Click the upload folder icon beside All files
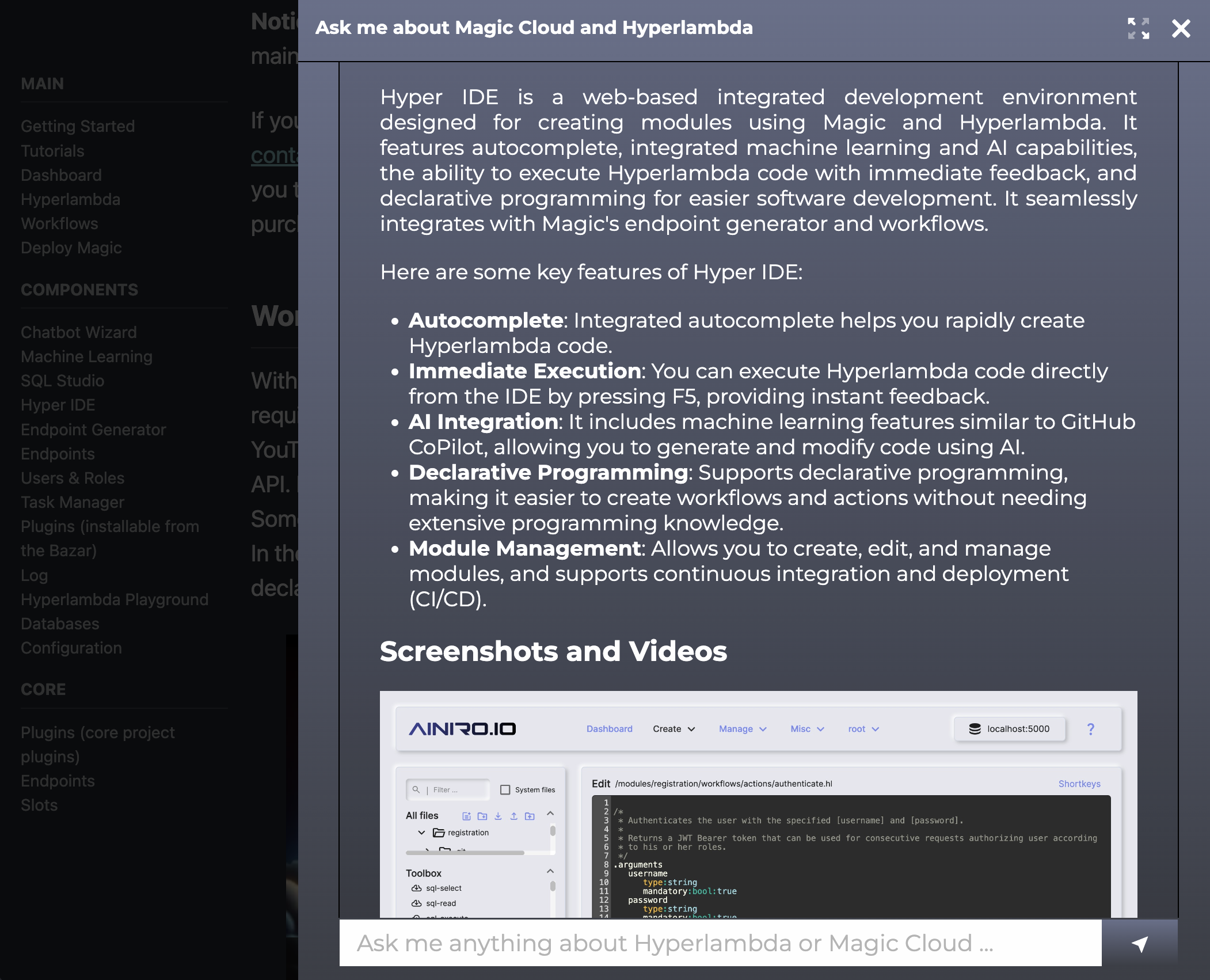The height and width of the screenshot is (980, 1210). [530, 816]
